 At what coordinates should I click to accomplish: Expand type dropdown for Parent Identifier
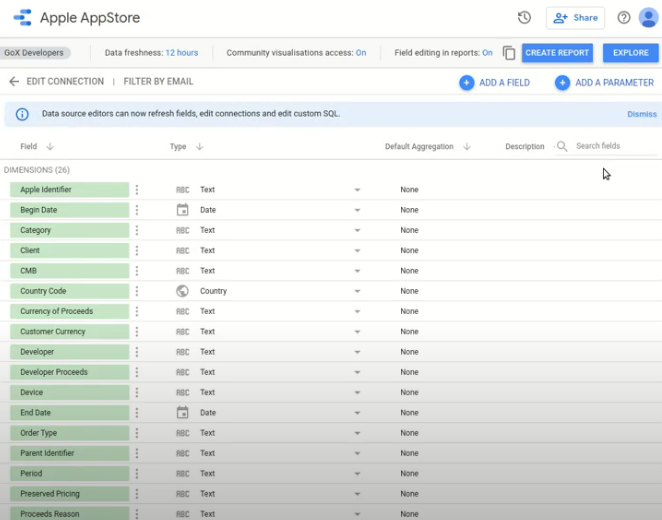click(357, 453)
